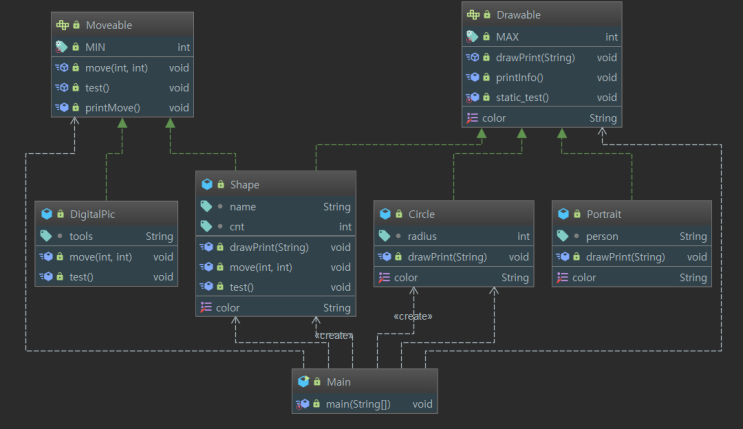Click the Portrait class icon

[563, 214]
